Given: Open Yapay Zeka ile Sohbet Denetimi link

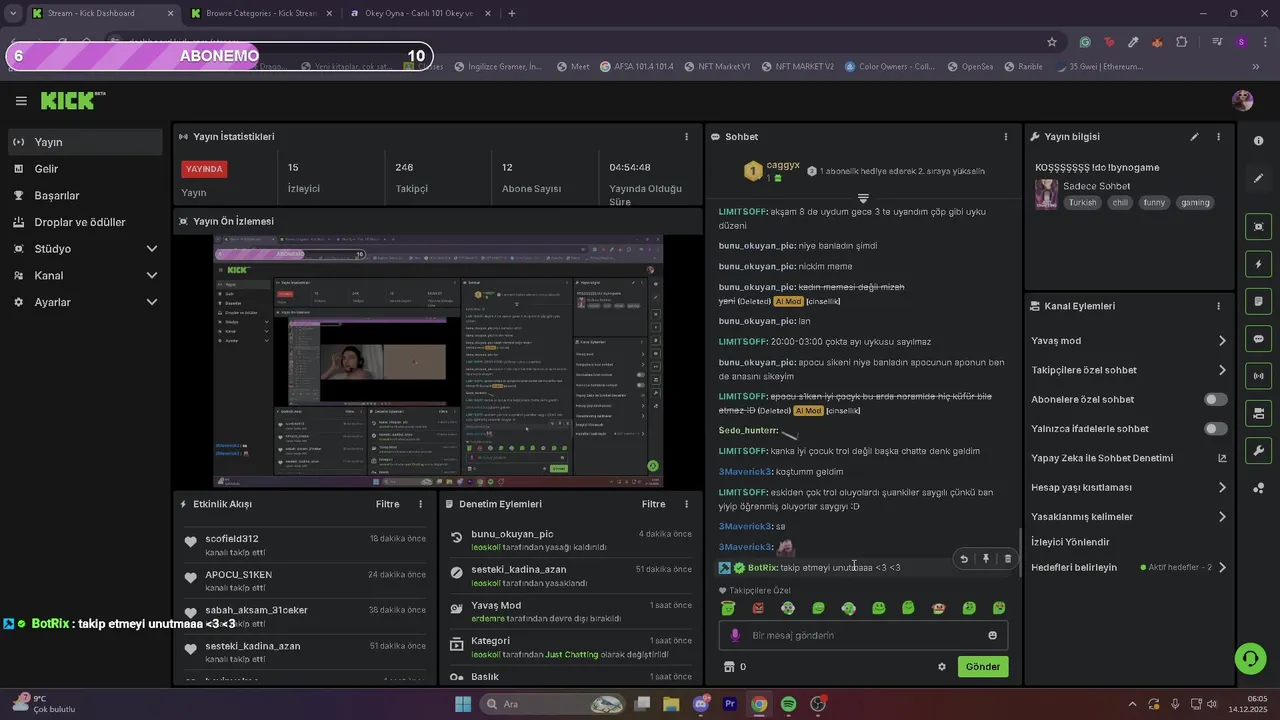Looking at the screenshot, I should 1129,458.
